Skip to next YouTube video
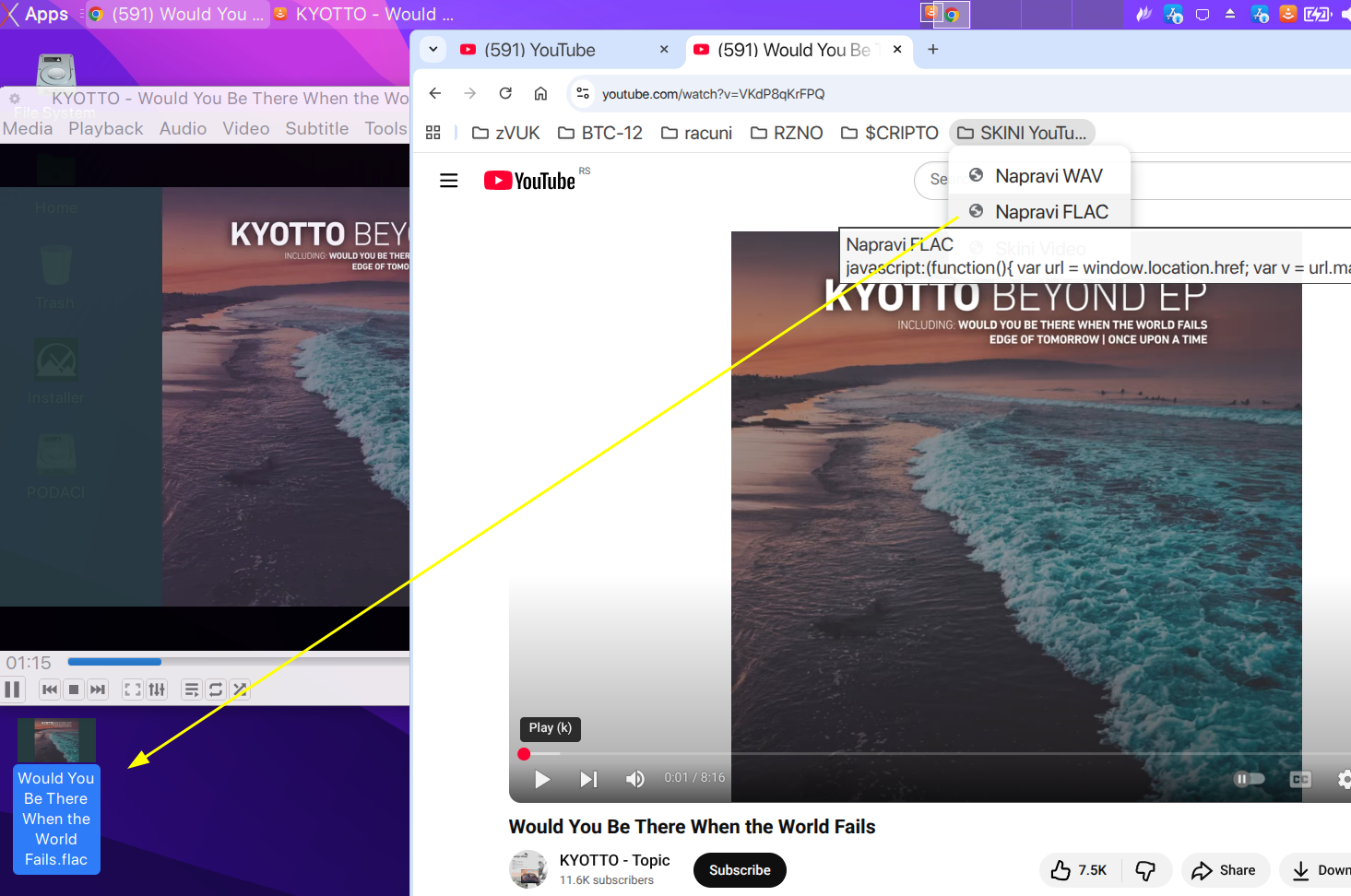Viewport: 1351px width, 896px height. 588,780
